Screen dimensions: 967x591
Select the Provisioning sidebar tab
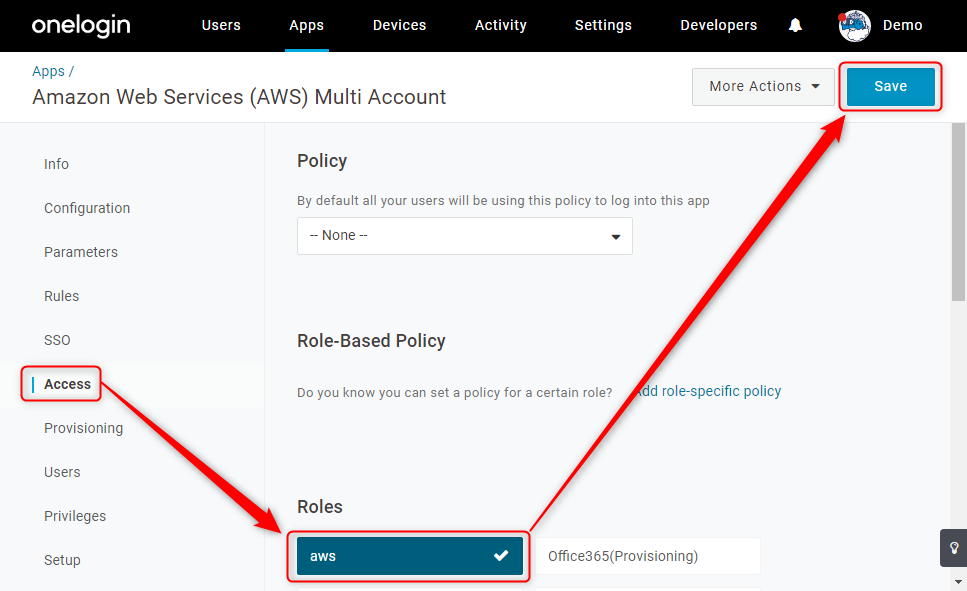coord(83,428)
